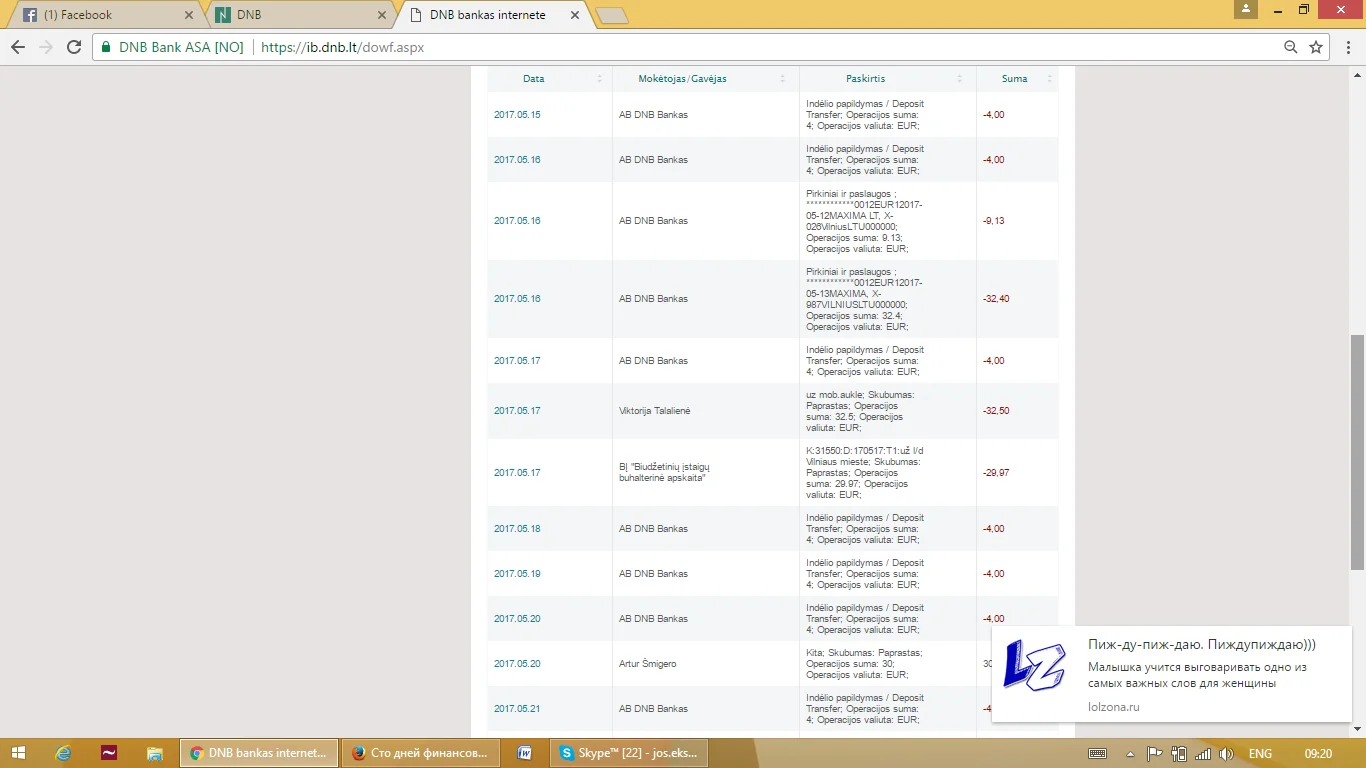
Task: Change the ENG input language
Action: (x=1261, y=754)
